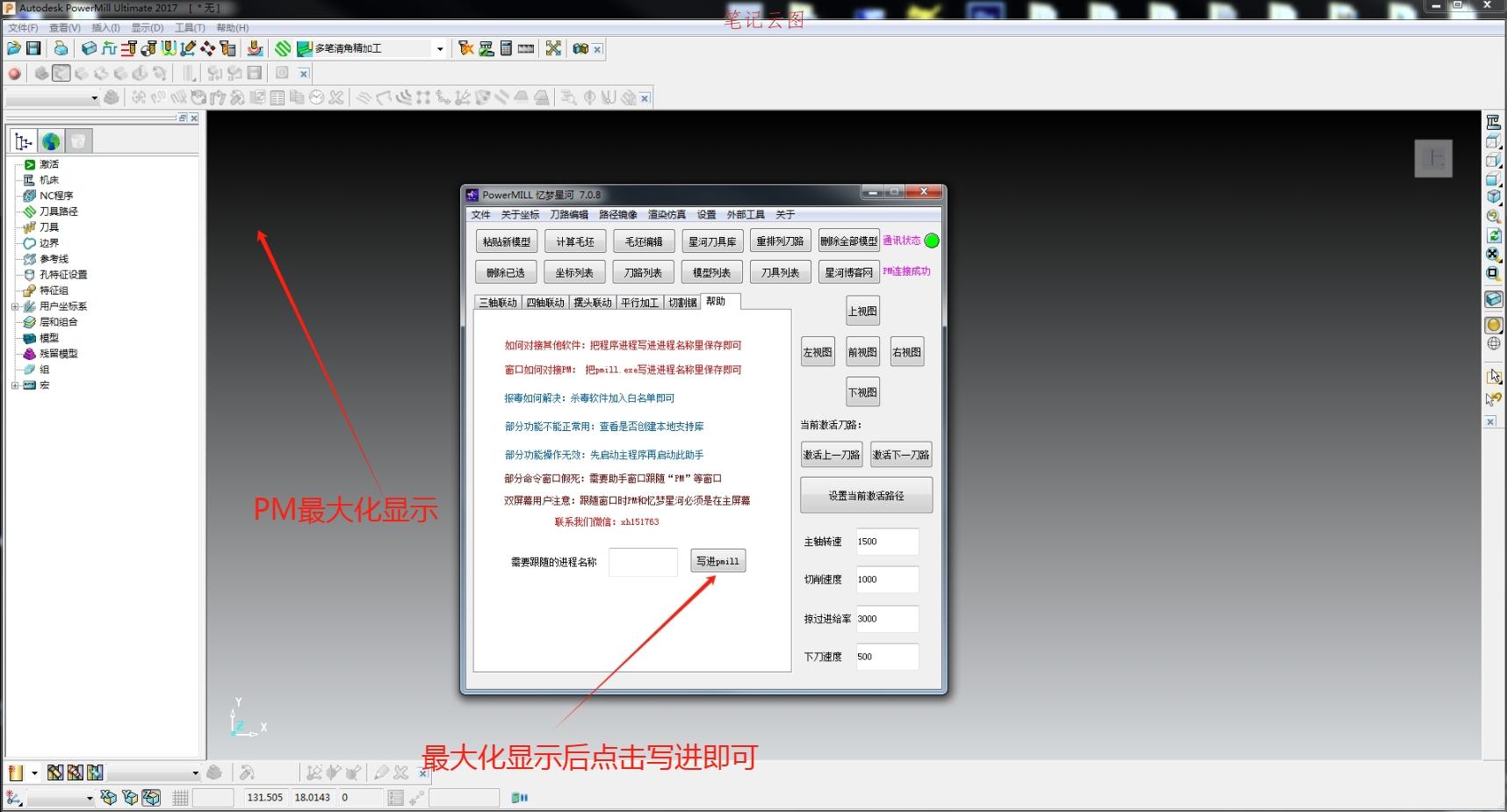The image size is (1507, 812).
Task: Expand the 宏 tree node
Action: (x=14, y=385)
